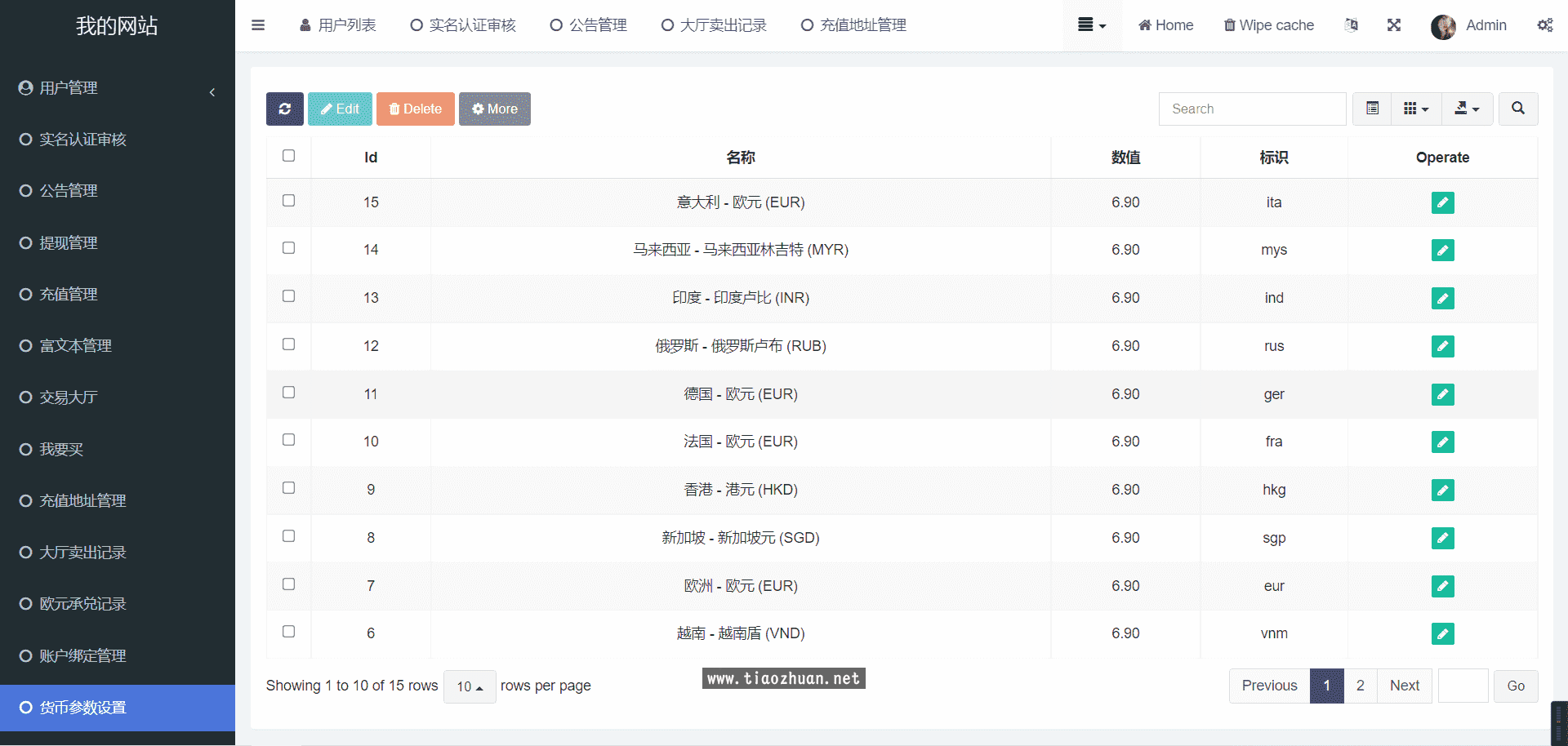Click the magnifier search icon button
1568x746 pixels.
[1517, 109]
